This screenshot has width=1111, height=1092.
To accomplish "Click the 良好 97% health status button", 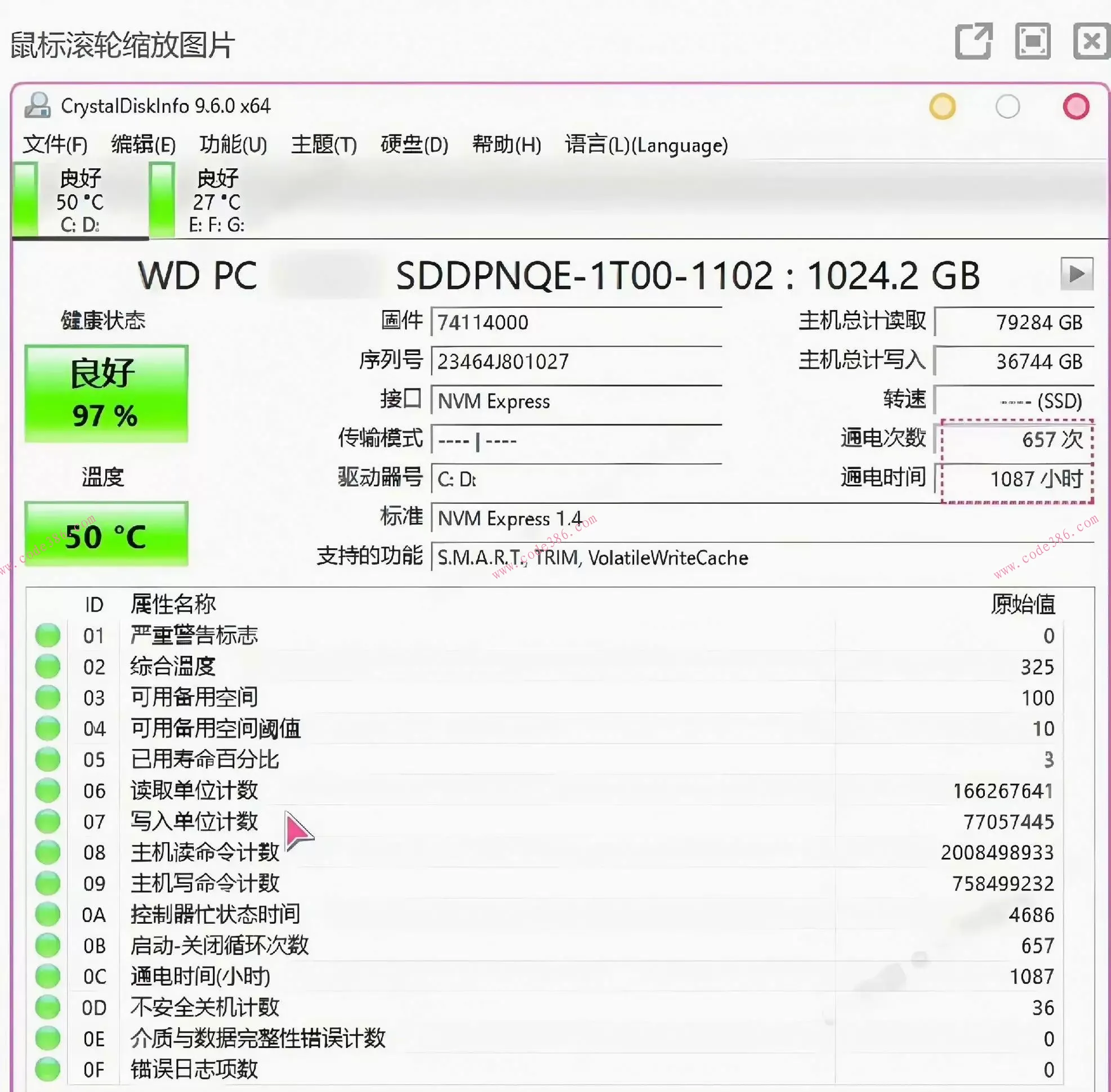I will (x=106, y=393).
